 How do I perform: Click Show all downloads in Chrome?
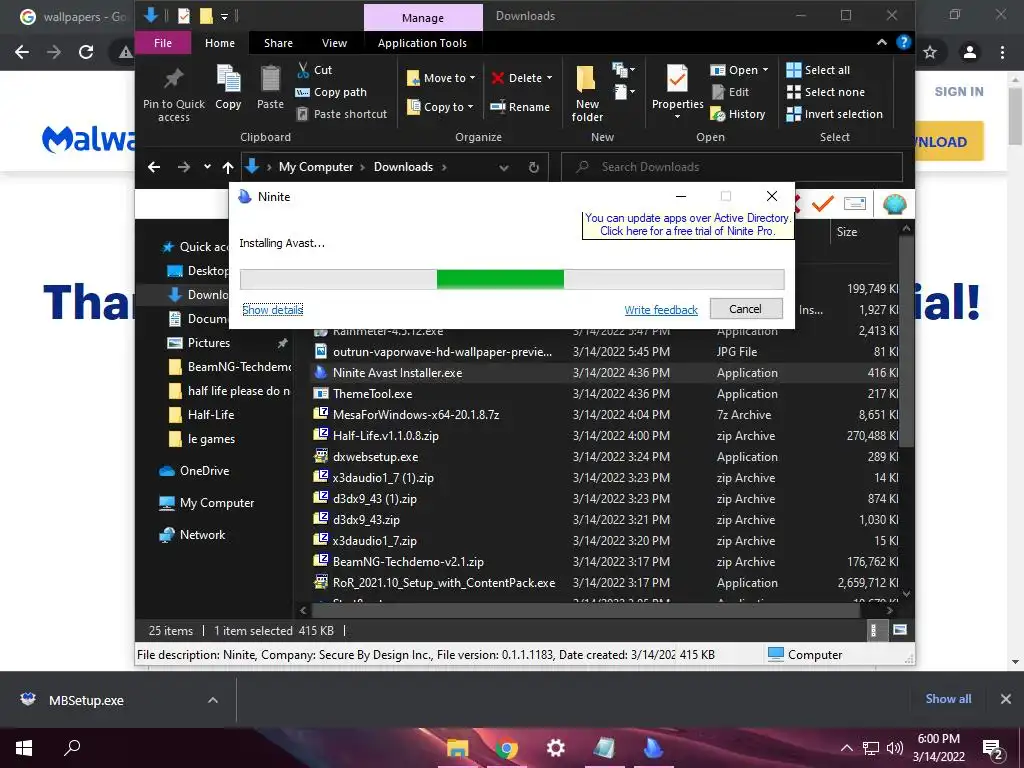coord(948,699)
